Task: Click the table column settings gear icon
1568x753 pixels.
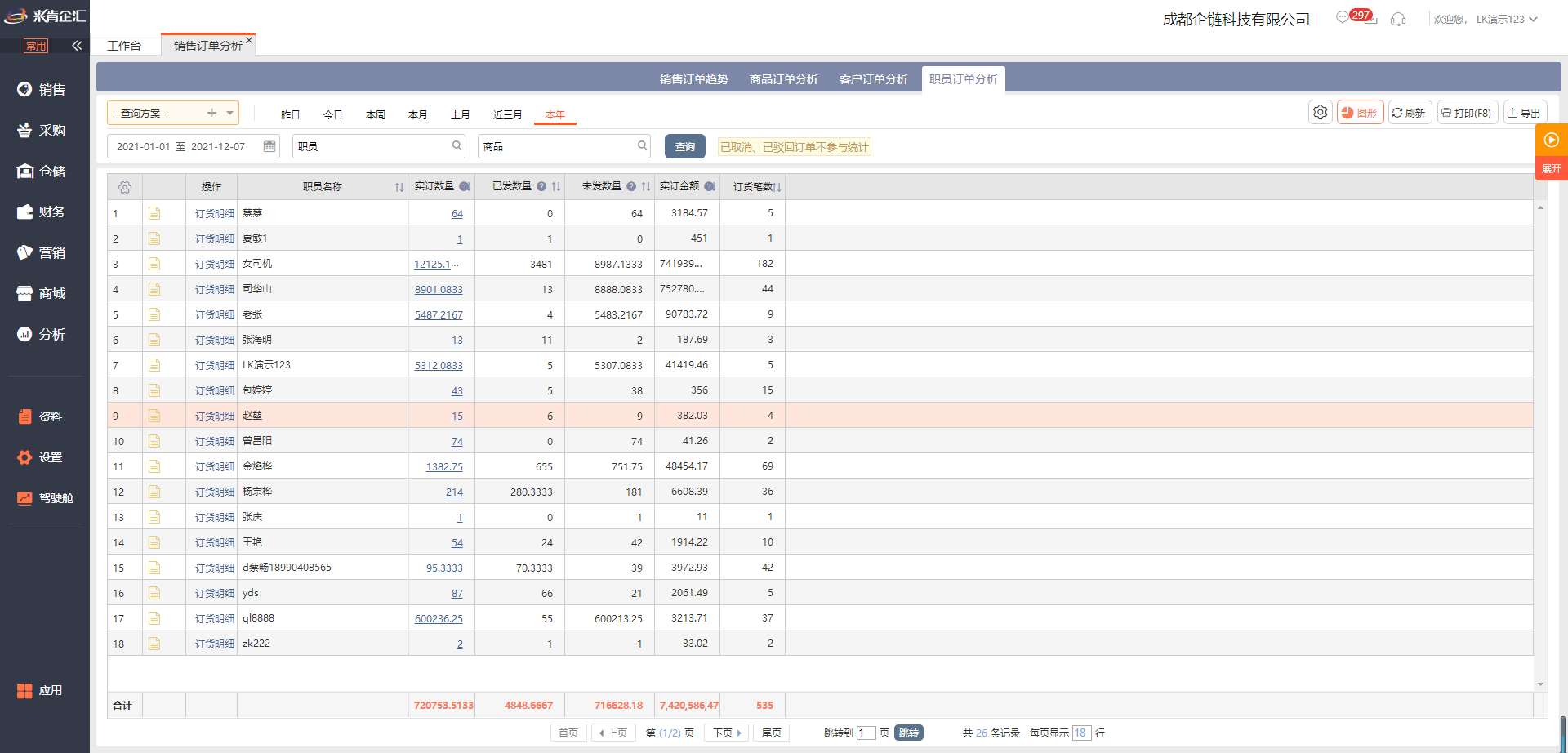Action: (x=125, y=187)
